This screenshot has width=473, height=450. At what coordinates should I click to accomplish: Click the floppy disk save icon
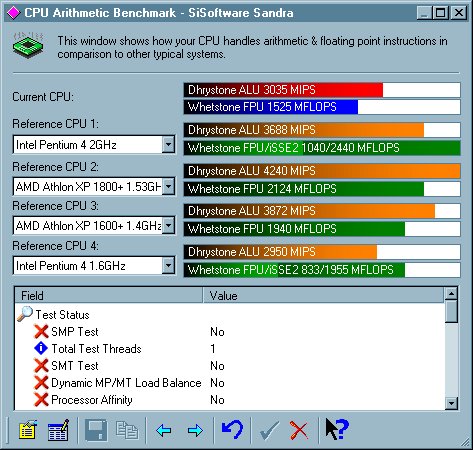click(x=96, y=430)
